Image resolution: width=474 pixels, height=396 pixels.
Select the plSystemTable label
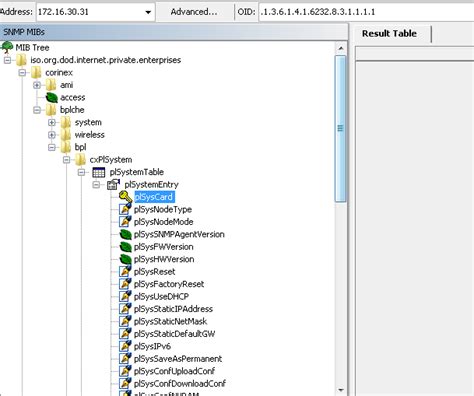[137, 172]
